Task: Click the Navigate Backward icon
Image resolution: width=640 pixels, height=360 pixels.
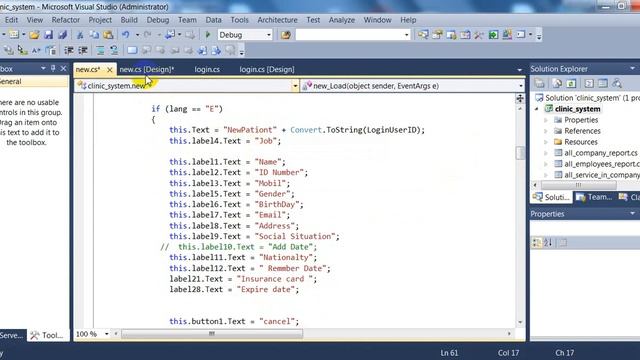Action: [x=170, y=35]
